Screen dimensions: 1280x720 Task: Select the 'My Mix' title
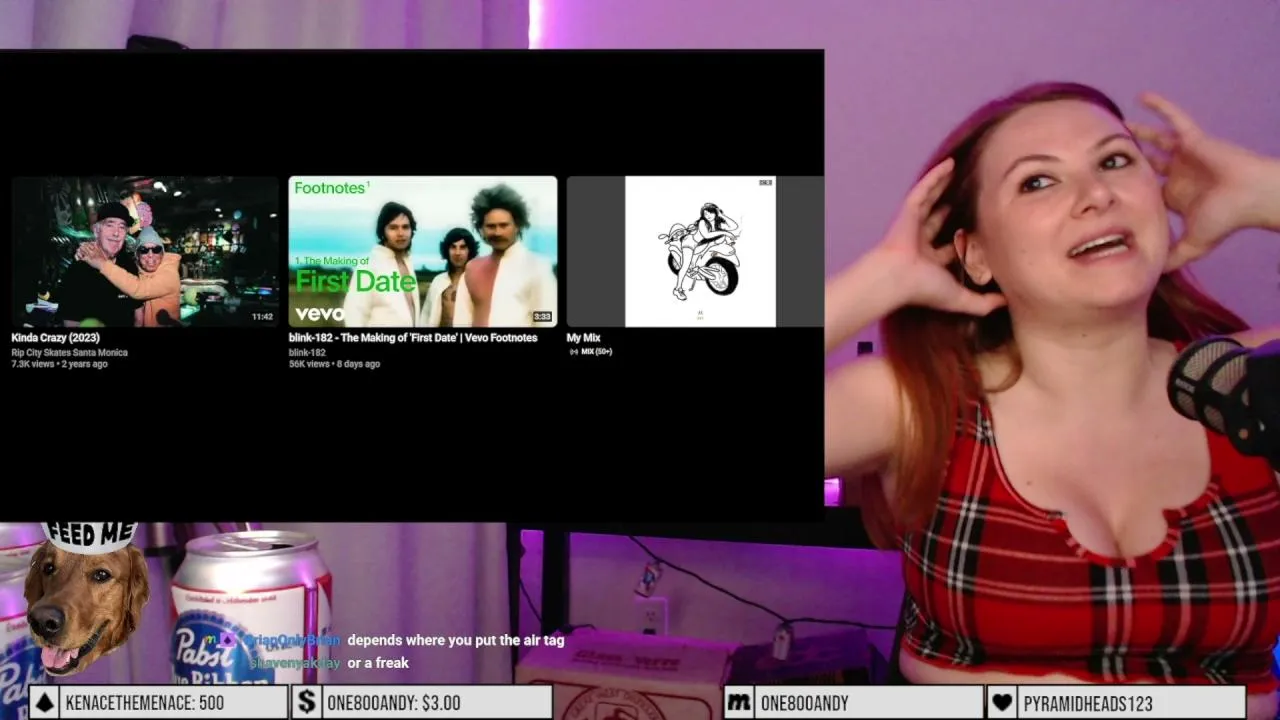(x=584, y=338)
